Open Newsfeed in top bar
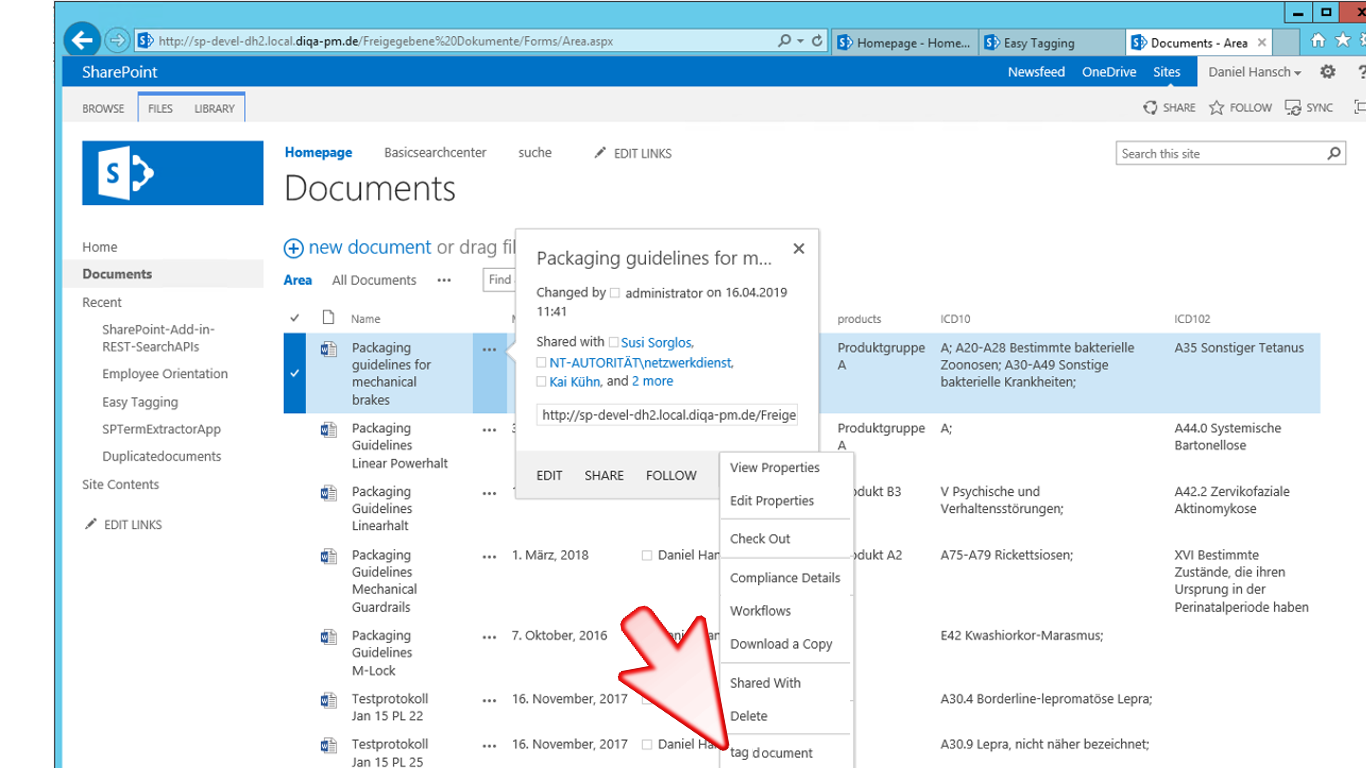The image size is (1366, 768). tap(1036, 72)
